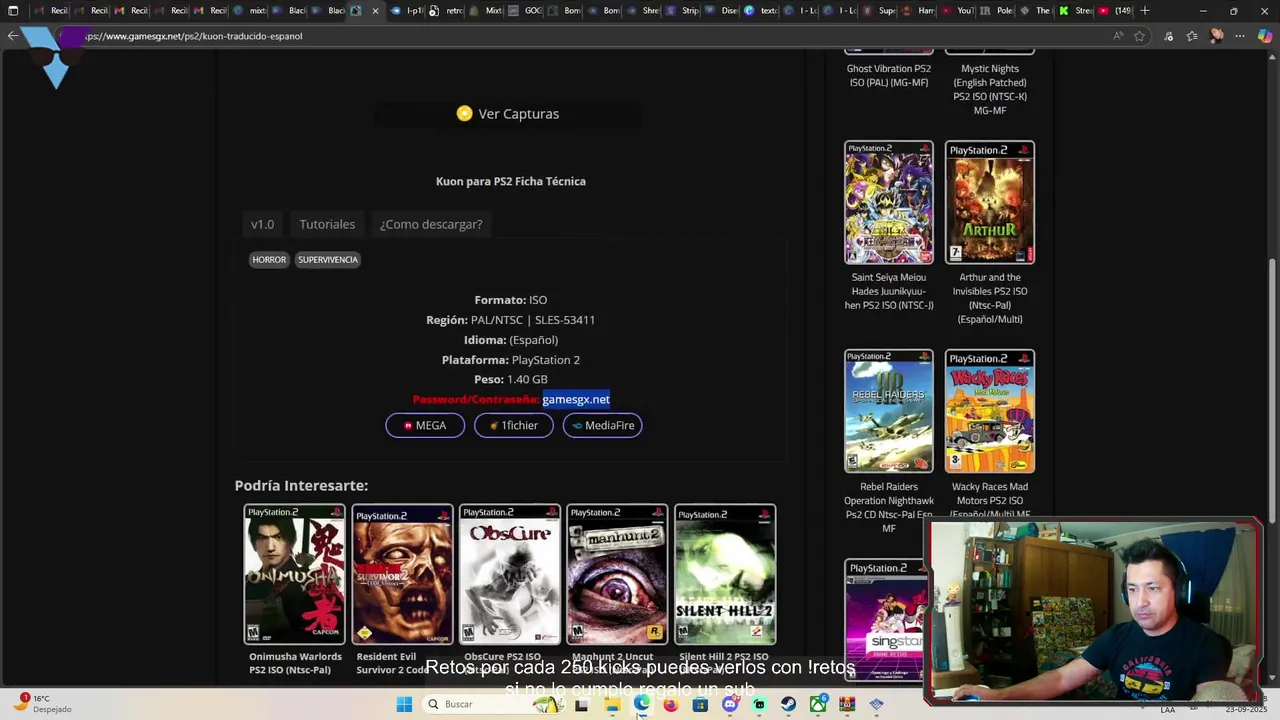Close the active Kuon tab

click(x=375, y=11)
